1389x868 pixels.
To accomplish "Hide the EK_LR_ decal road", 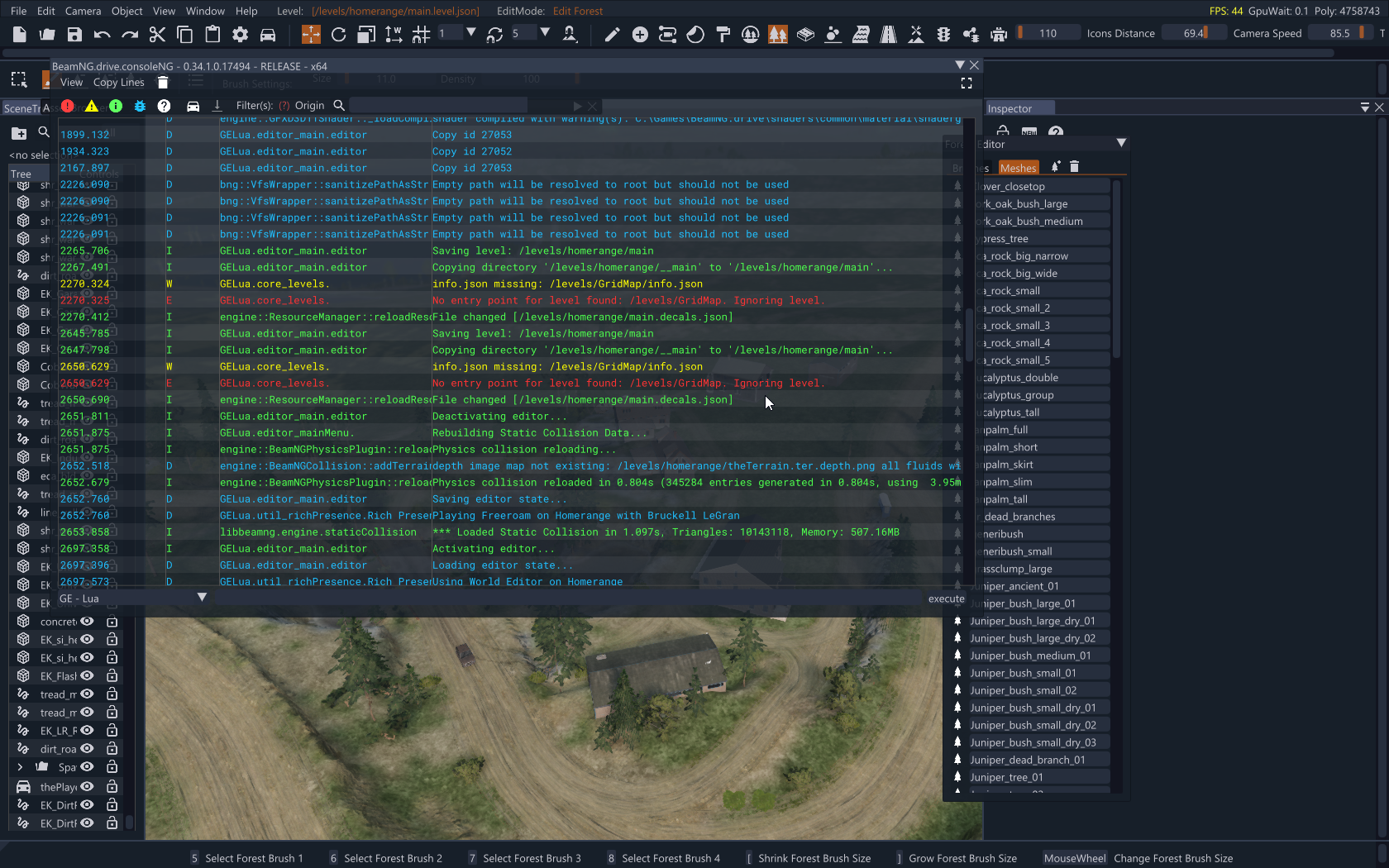I will 87,731.
